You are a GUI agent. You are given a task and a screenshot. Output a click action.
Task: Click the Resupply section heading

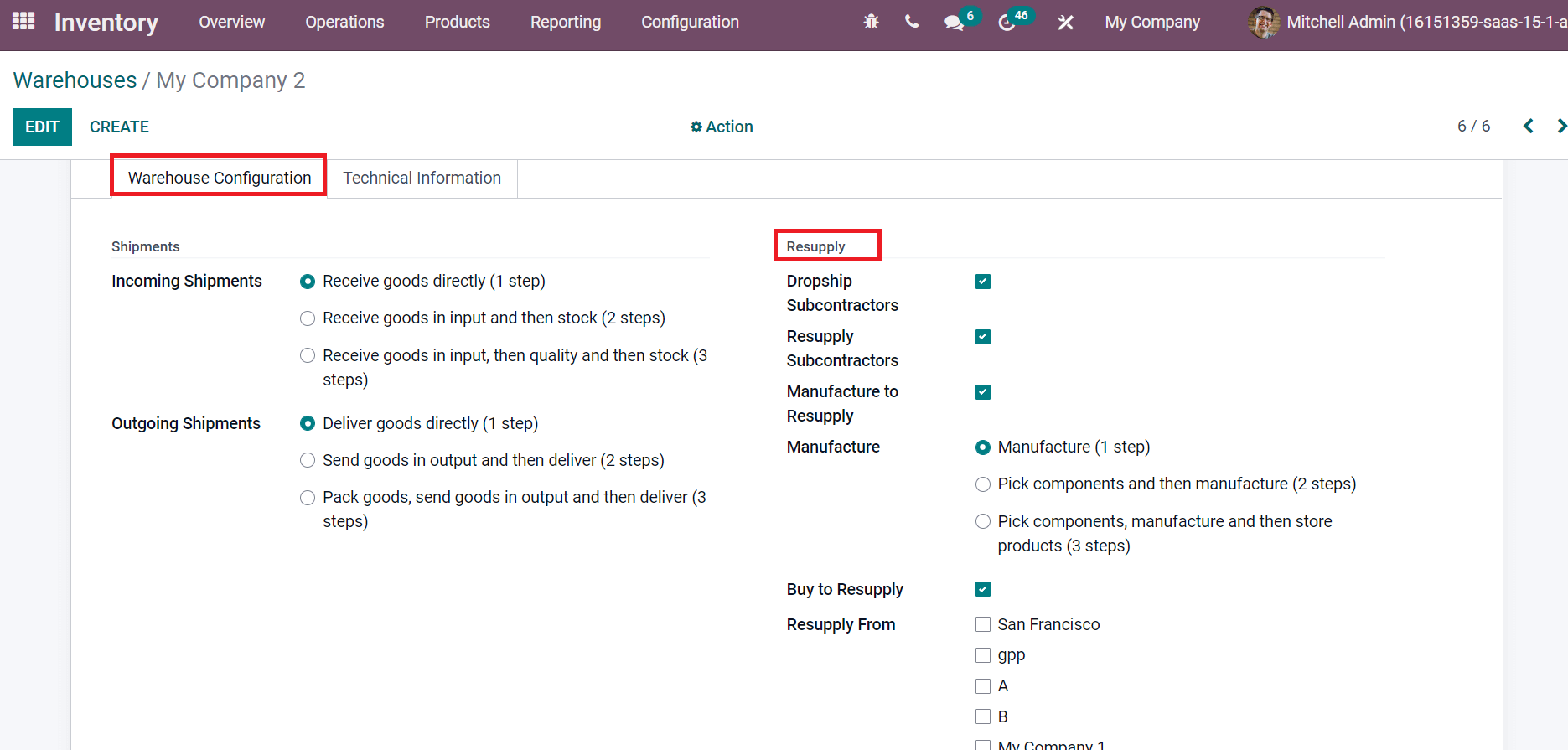point(815,246)
